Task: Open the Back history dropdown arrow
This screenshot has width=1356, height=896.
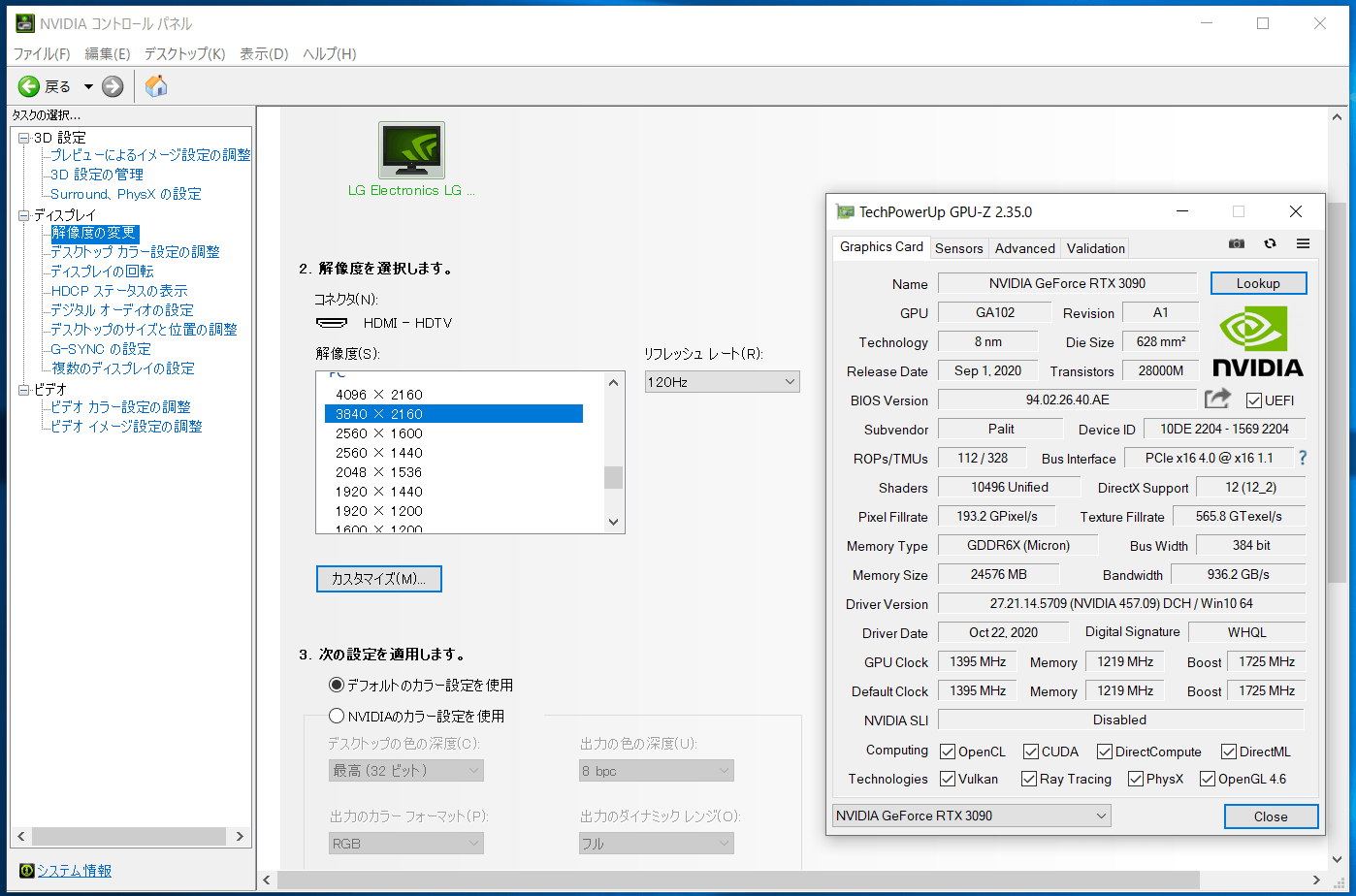Action: click(x=88, y=86)
